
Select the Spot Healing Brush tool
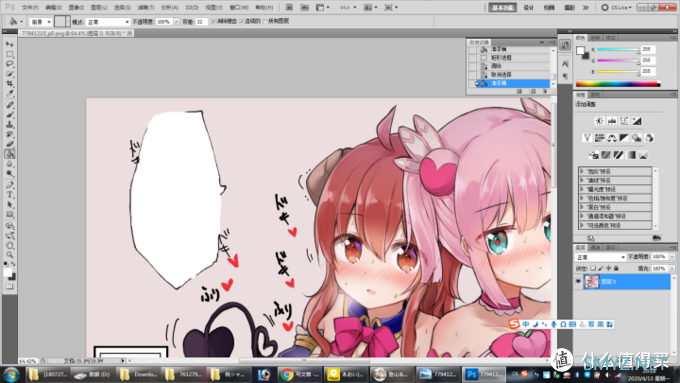coord(10,105)
